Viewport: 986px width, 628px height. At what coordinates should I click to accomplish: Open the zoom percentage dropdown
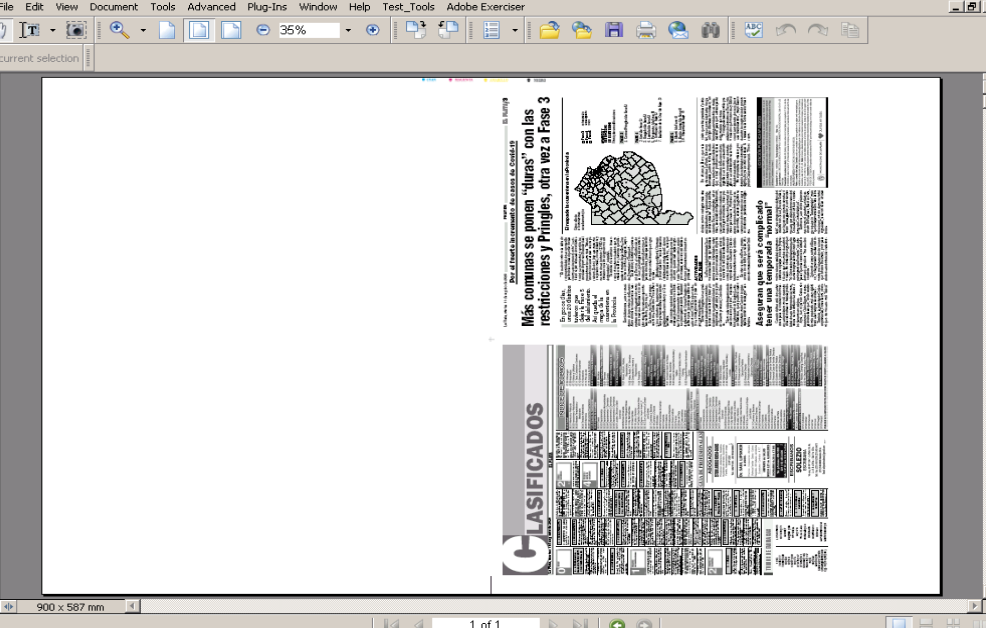tap(347, 30)
